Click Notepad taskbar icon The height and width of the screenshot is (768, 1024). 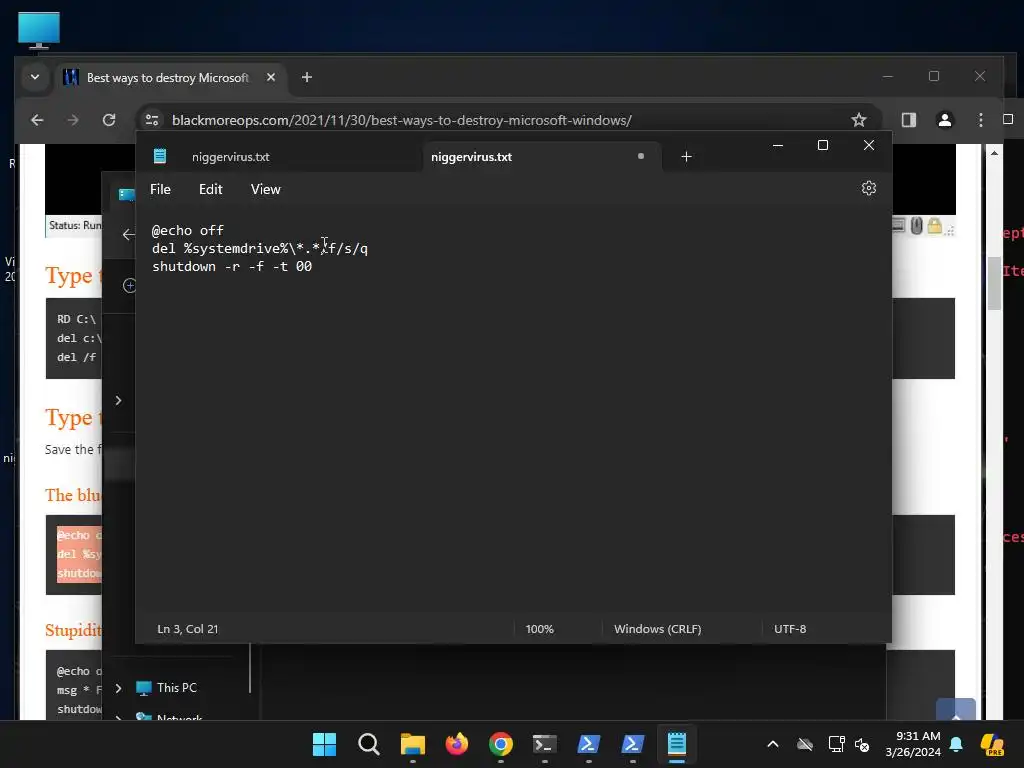point(677,744)
